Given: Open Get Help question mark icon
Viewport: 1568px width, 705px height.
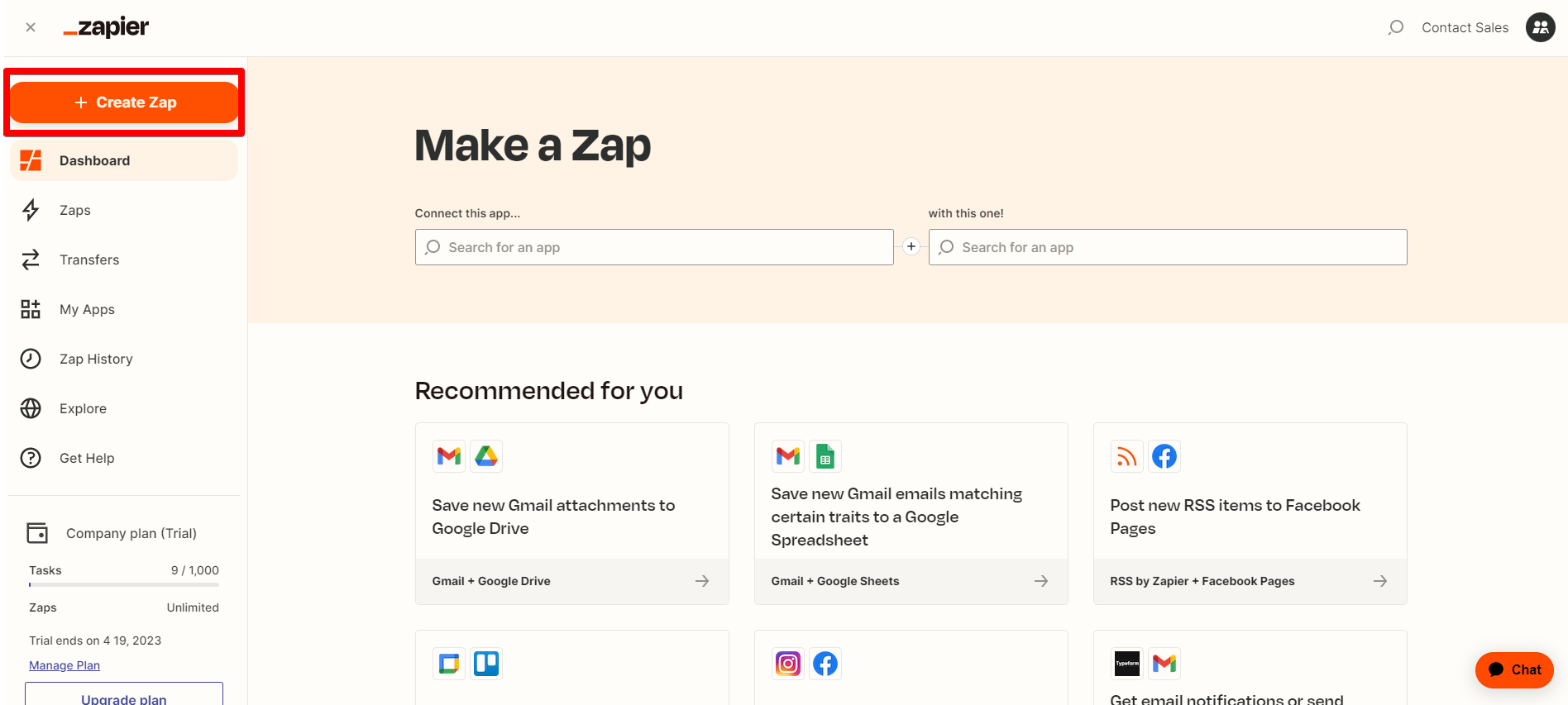Looking at the screenshot, I should tap(31, 458).
